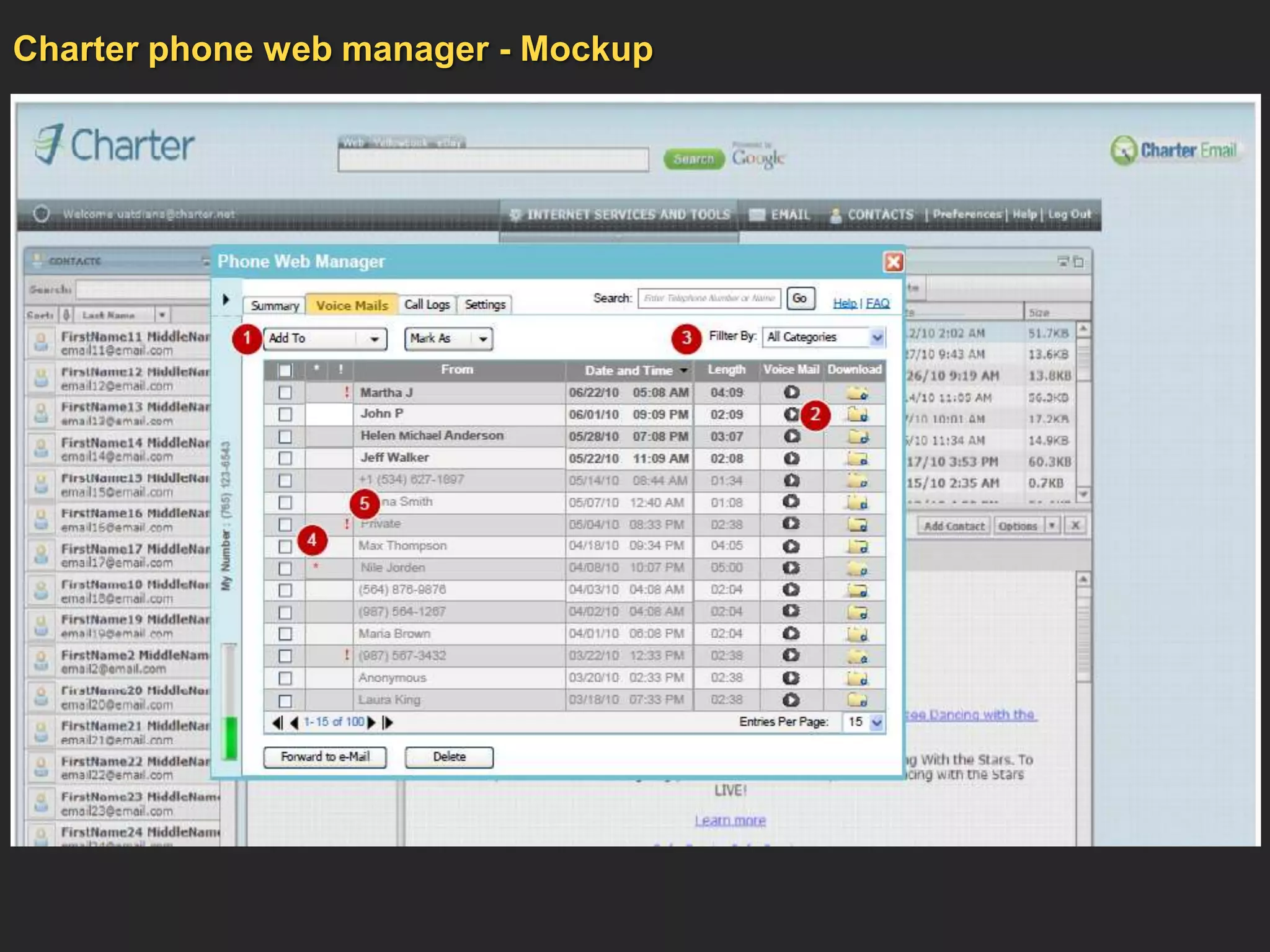Download Helen Michael Anderson's voice mail
The image size is (1270, 952).
pyautogui.click(x=858, y=437)
